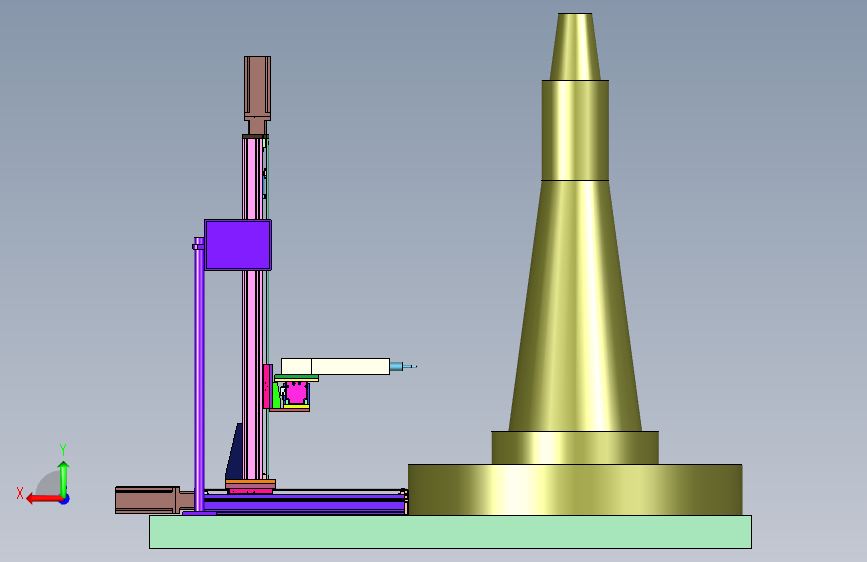Viewport: 867px width, 562px height.
Task: Select the wide gold bottom disk
Action: (x=575, y=490)
